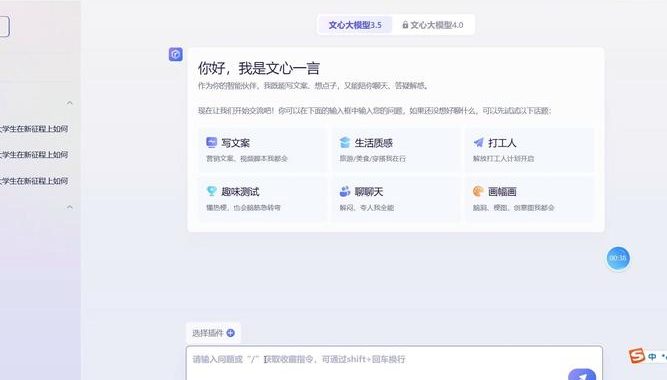Click the 写文案 monitor icon
667x380 pixels.
(x=211, y=142)
